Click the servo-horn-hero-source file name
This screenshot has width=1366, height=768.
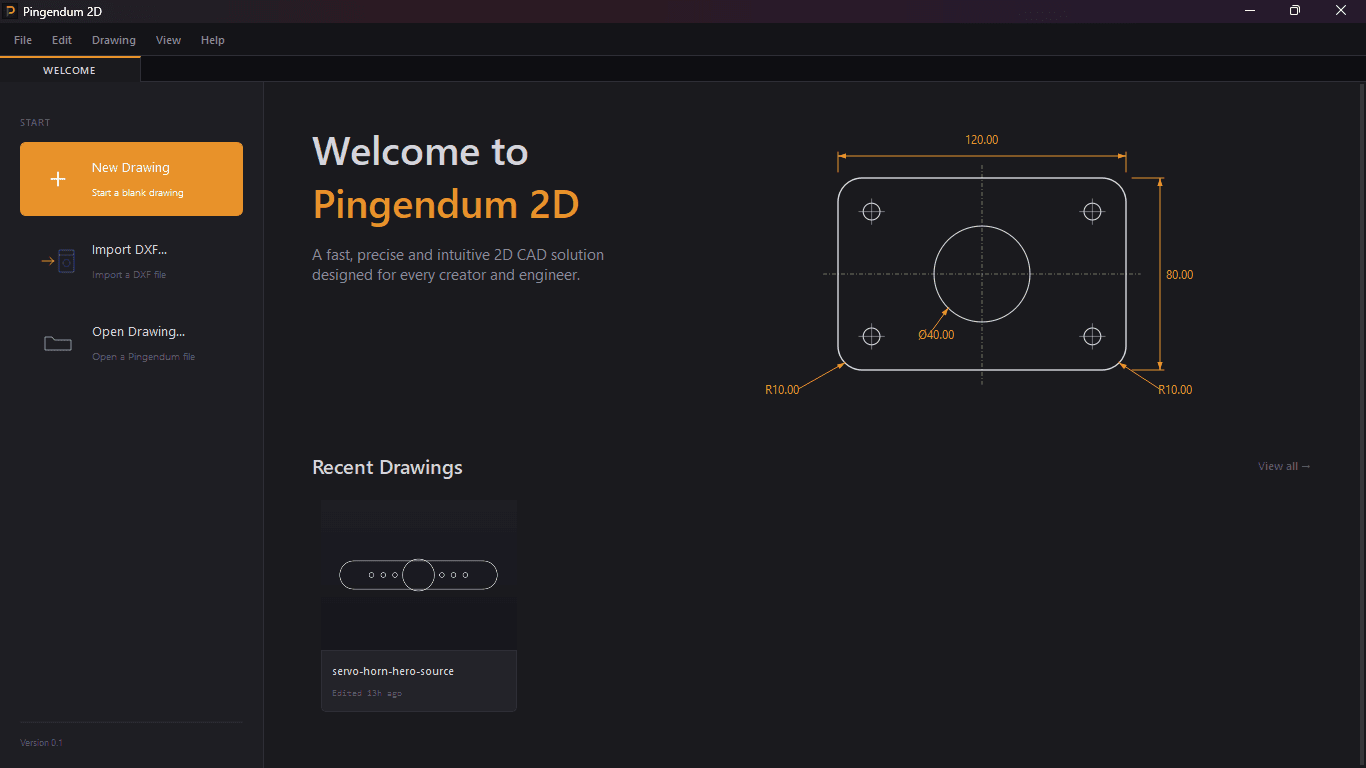[393, 671]
